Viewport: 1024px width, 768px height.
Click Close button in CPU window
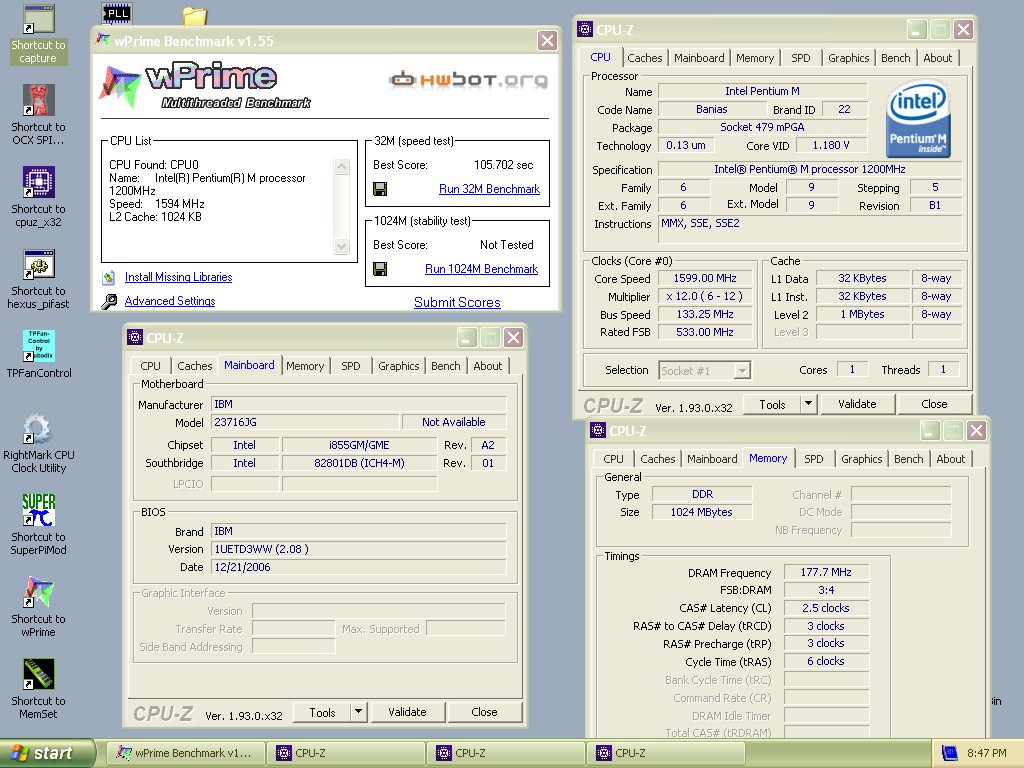934,404
